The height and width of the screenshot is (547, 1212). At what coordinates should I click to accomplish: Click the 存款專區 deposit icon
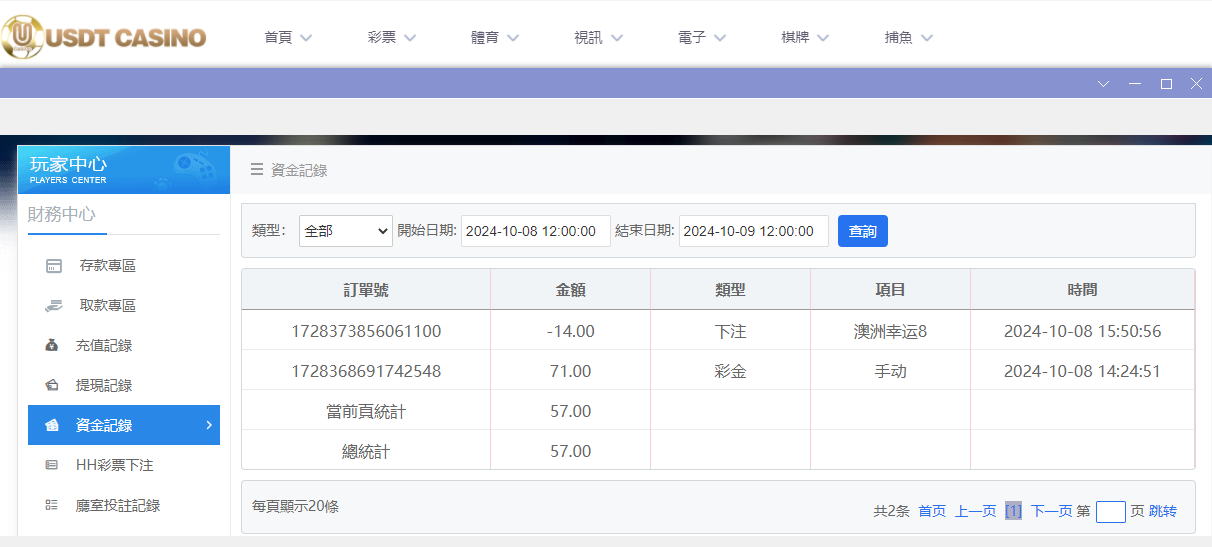coord(53,266)
